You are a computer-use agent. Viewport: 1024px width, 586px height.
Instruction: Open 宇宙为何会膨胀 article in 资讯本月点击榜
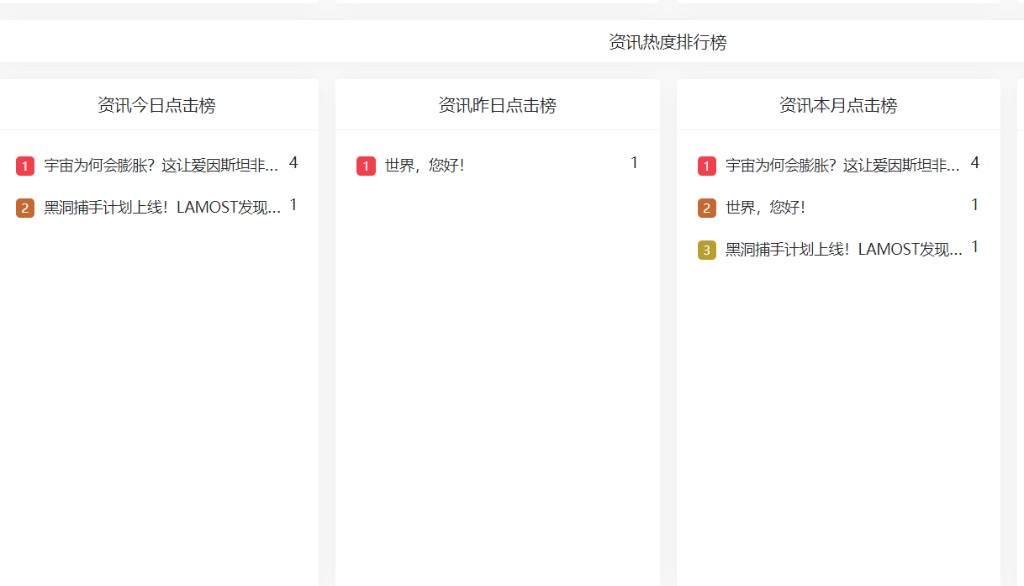tap(842, 165)
